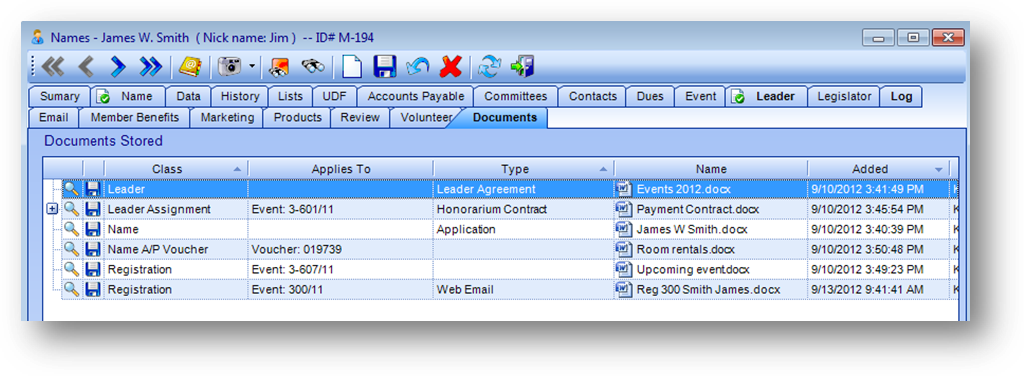
Task: Switch to the Marketing tab
Action: pos(227,118)
